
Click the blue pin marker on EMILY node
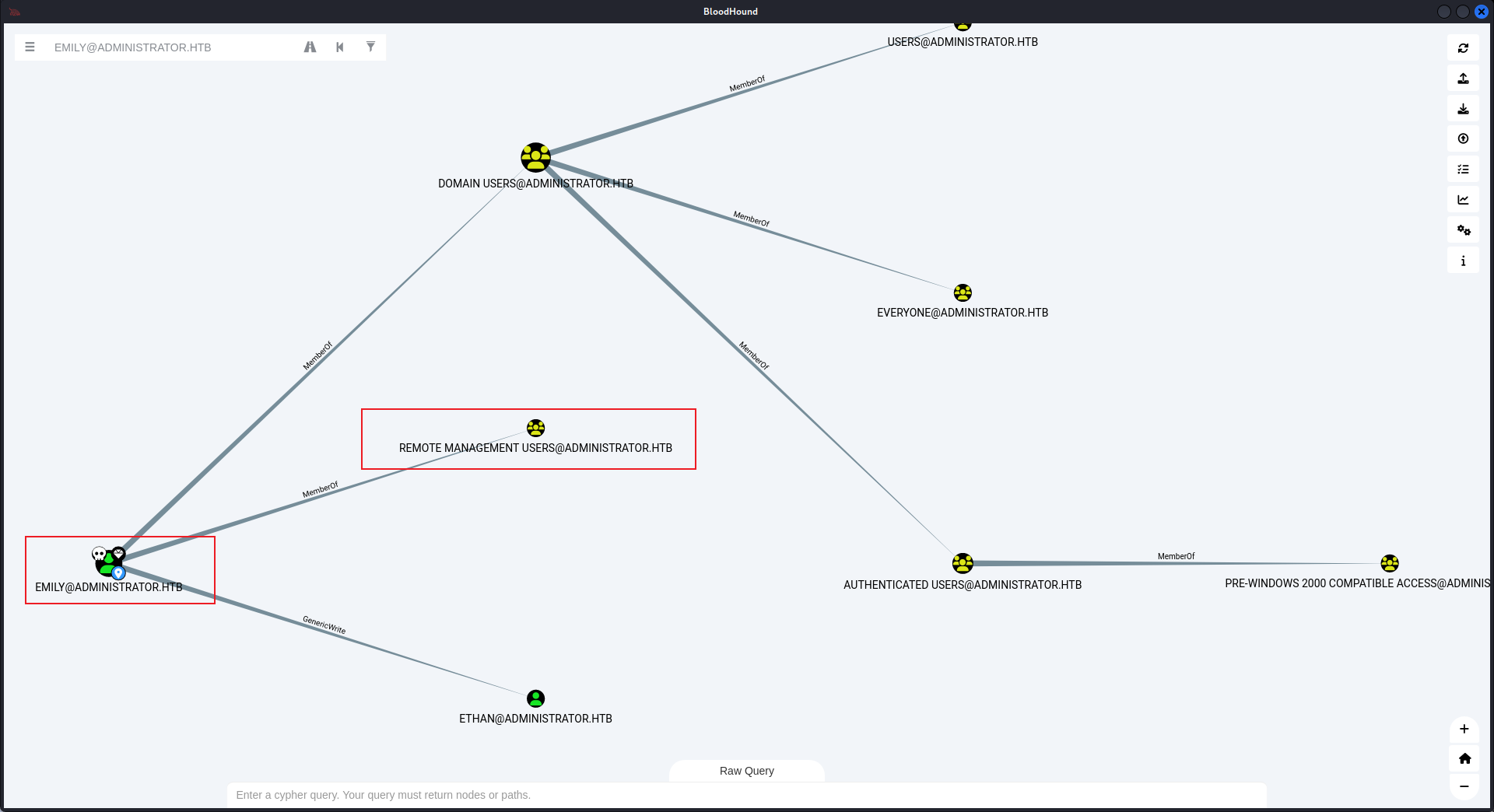coord(118,573)
